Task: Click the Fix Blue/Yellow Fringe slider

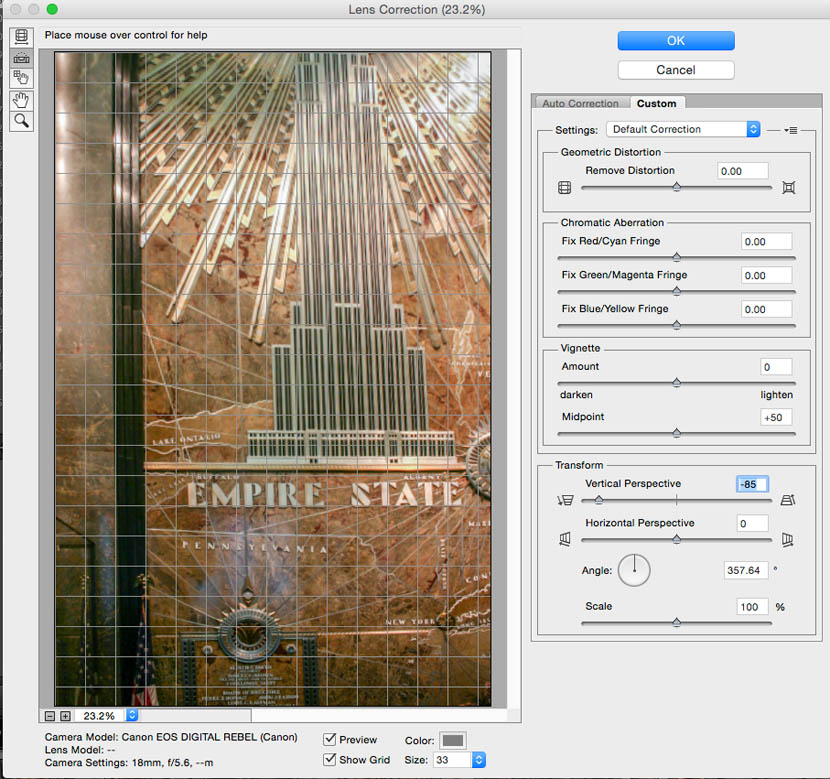Action: coord(676,325)
